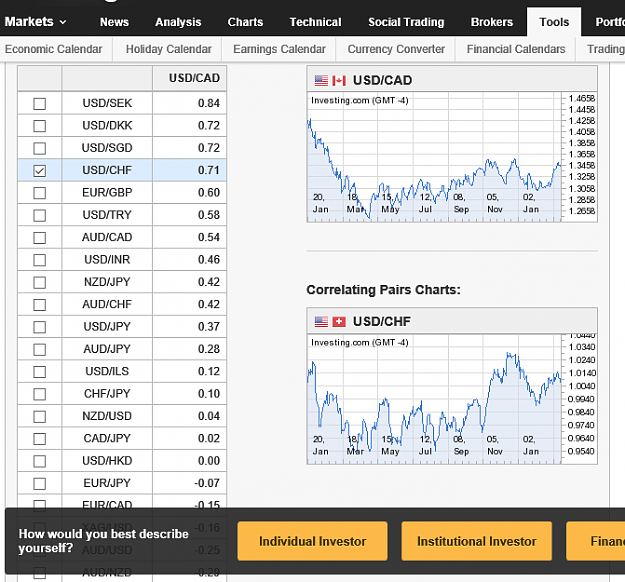Click the USD/CAD chart title text
This screenshot has height=582, width=625.
(x=382, y=81)
